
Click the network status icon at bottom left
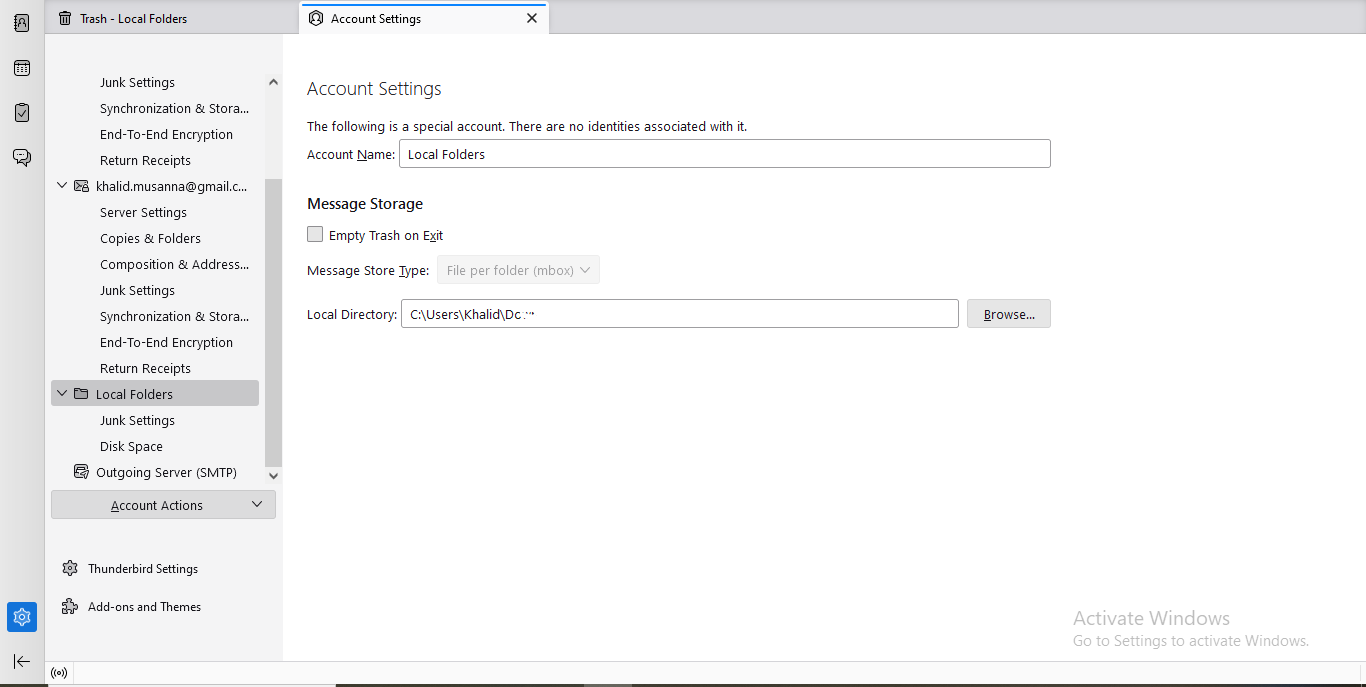(x=58, y=673)
